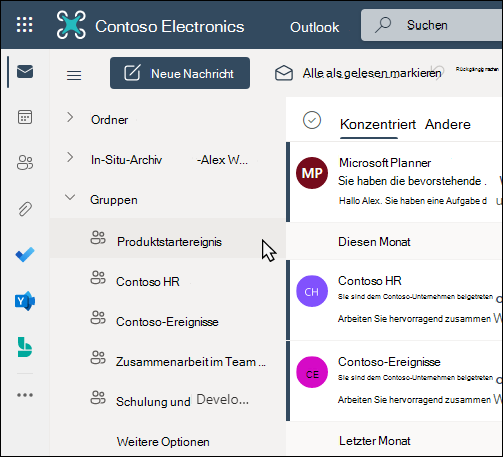Toggle the hamburger navigation pane button
Image resolution: width=503 pixels, height=457 pixels.
pos(74,75)
